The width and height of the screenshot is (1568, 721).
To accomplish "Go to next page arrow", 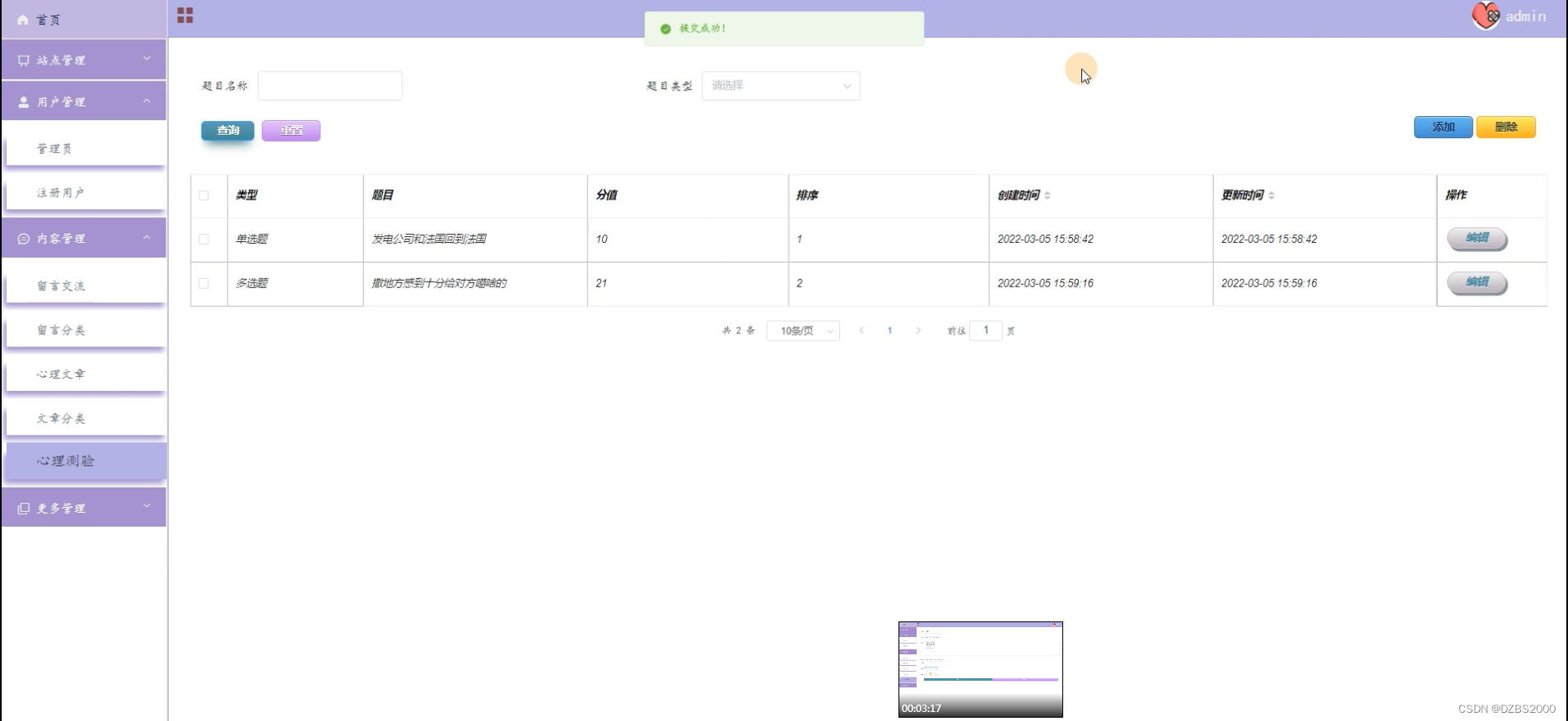I will pyautogui.click(x=918, y=330).
